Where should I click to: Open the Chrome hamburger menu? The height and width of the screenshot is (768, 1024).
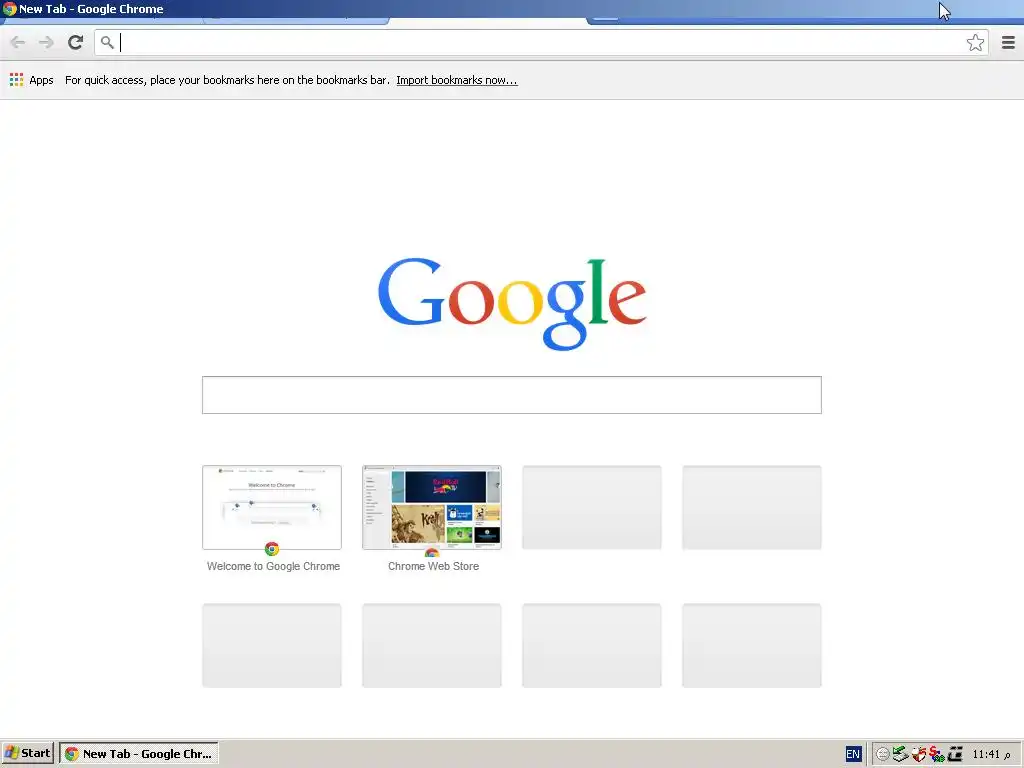(1008, 42)
